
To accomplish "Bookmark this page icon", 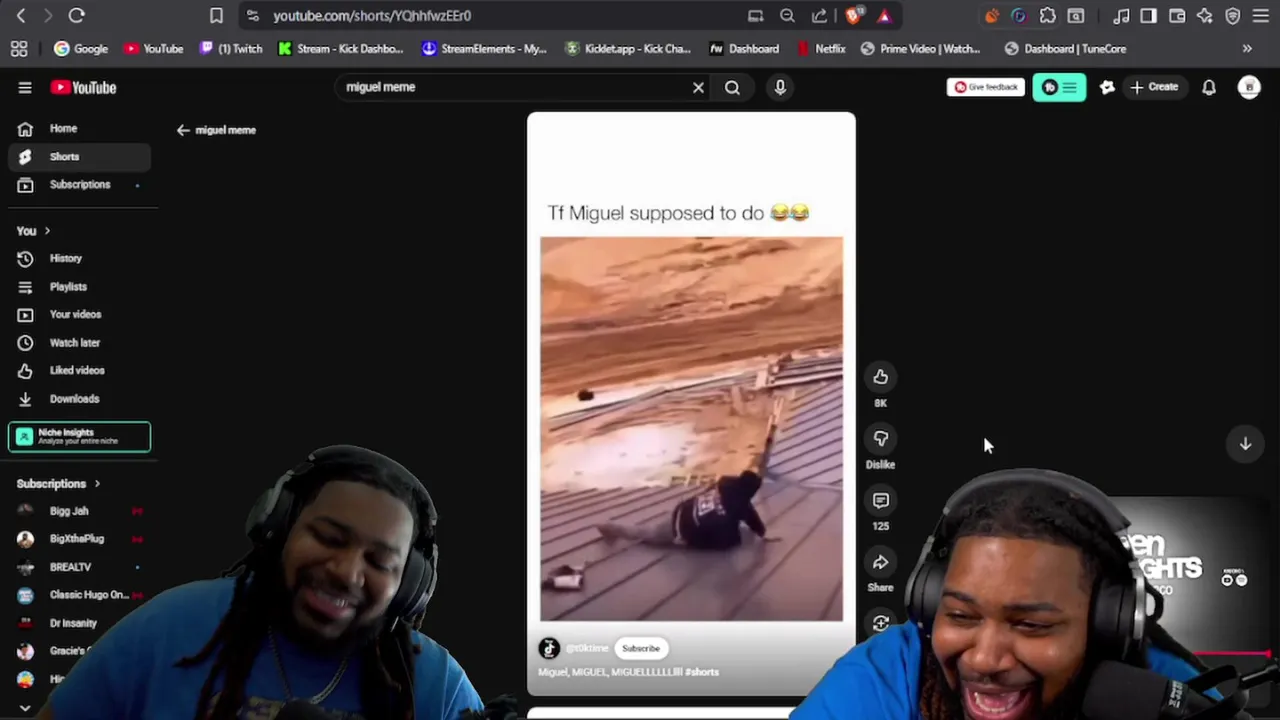I will [216, 15].
